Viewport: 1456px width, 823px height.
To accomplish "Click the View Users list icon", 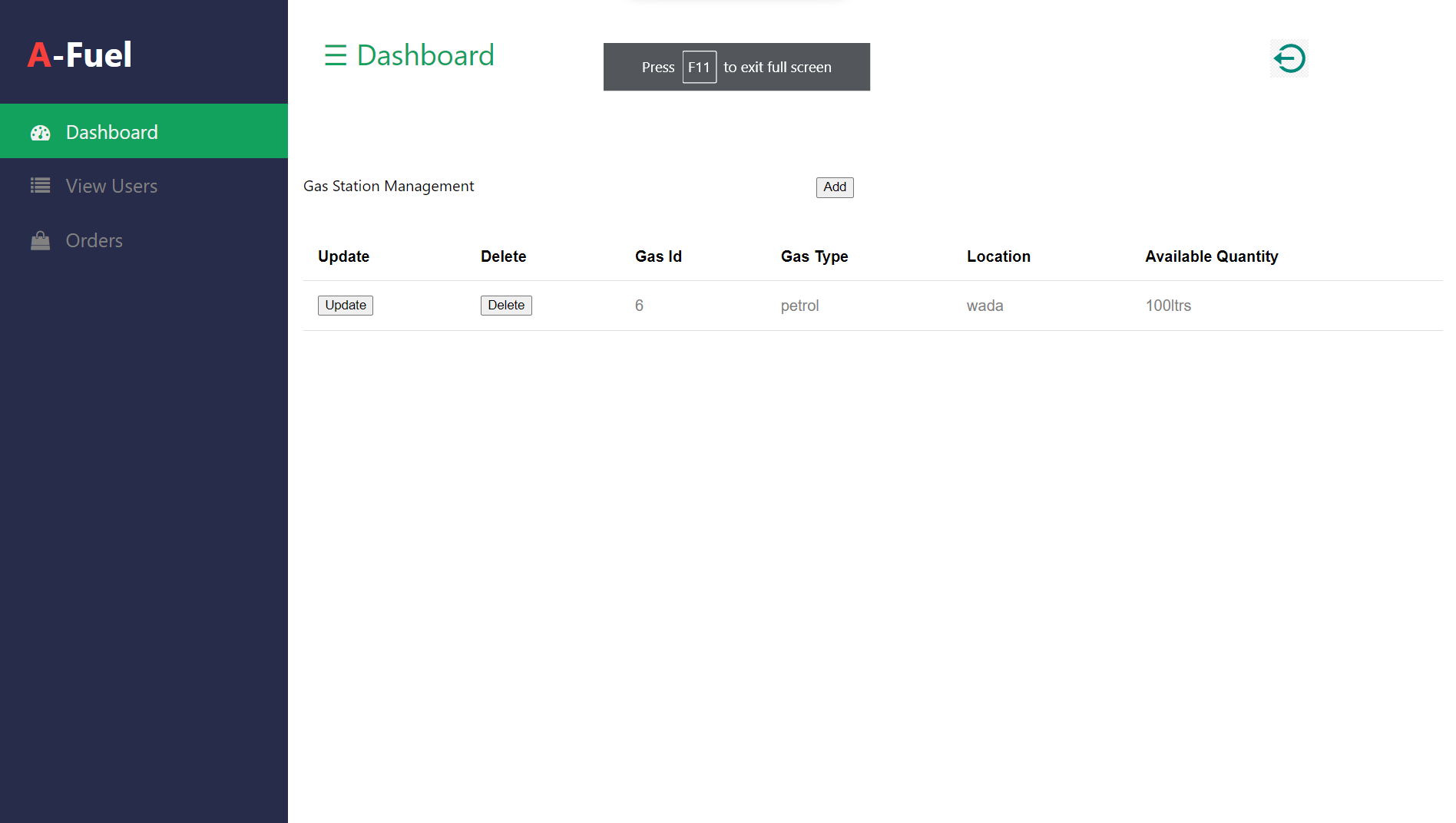I will click(x=40, y=186).
